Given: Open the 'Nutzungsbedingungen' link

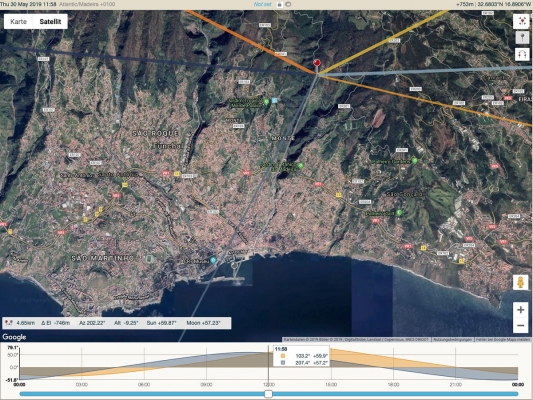Looking at the screenshot, I should tap(453, 340).
